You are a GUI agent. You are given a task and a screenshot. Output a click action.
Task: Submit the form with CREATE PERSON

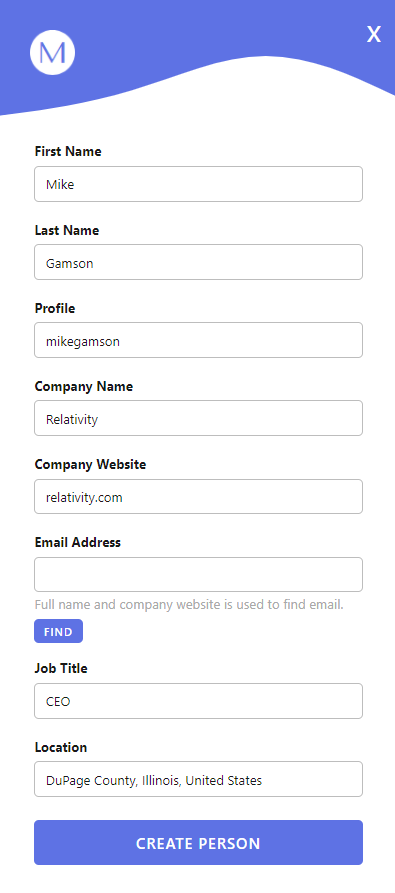coord(198,842)
